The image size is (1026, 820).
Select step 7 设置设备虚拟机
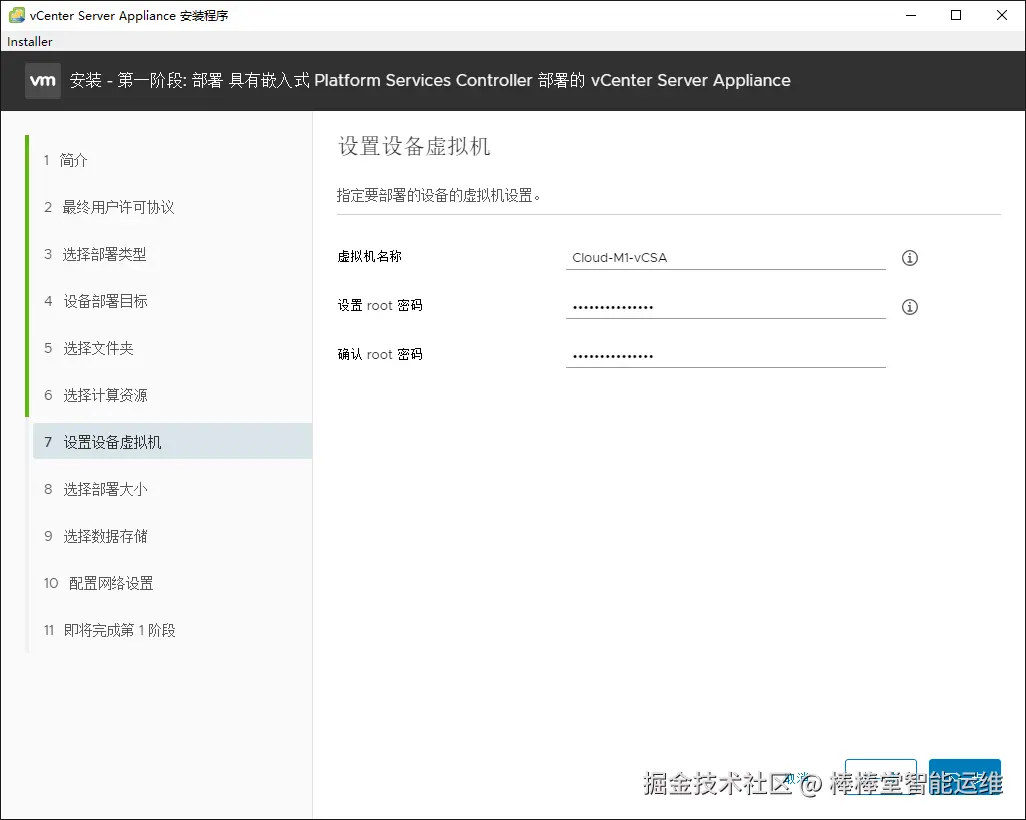[x=172, y=441]
